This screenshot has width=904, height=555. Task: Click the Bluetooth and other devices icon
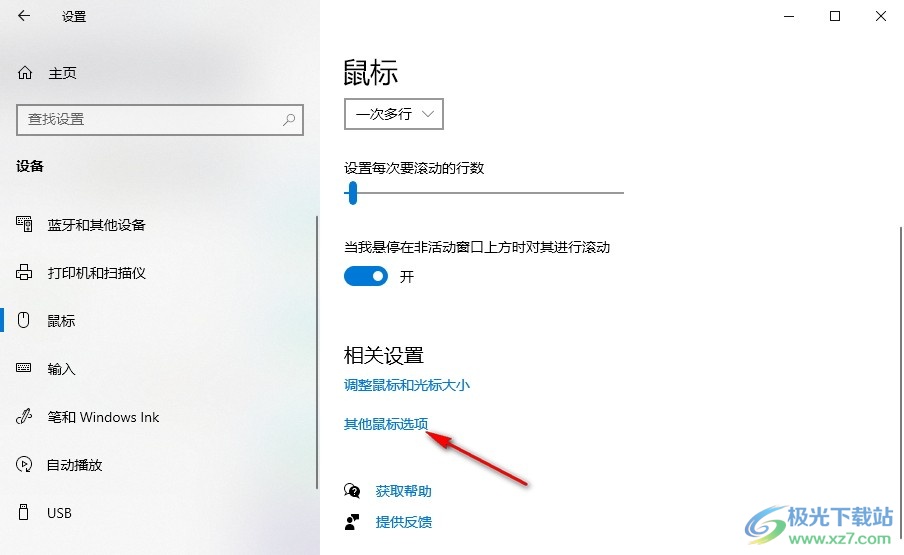pos(24,224)
